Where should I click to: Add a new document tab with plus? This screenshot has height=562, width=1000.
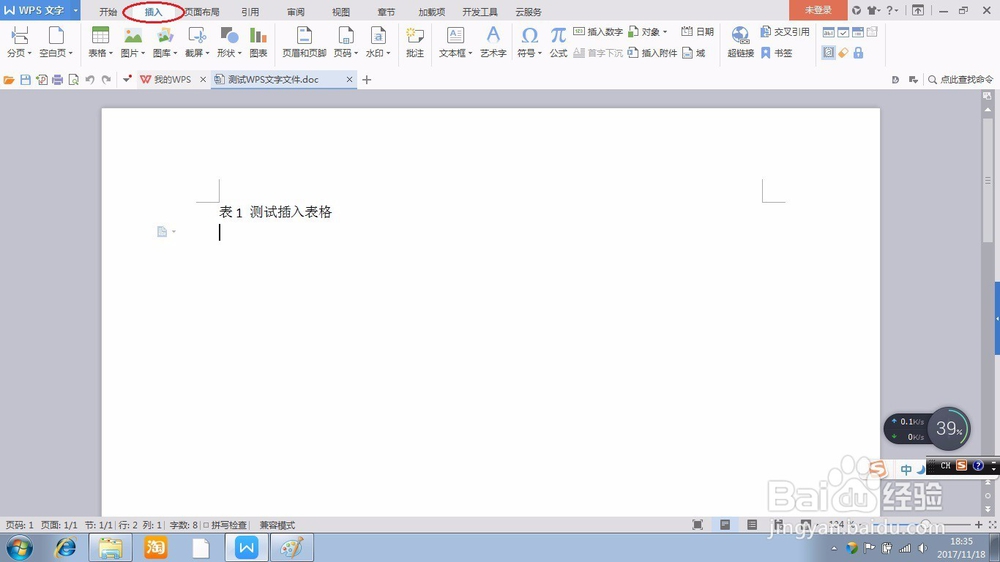click(x=367, y=80)
